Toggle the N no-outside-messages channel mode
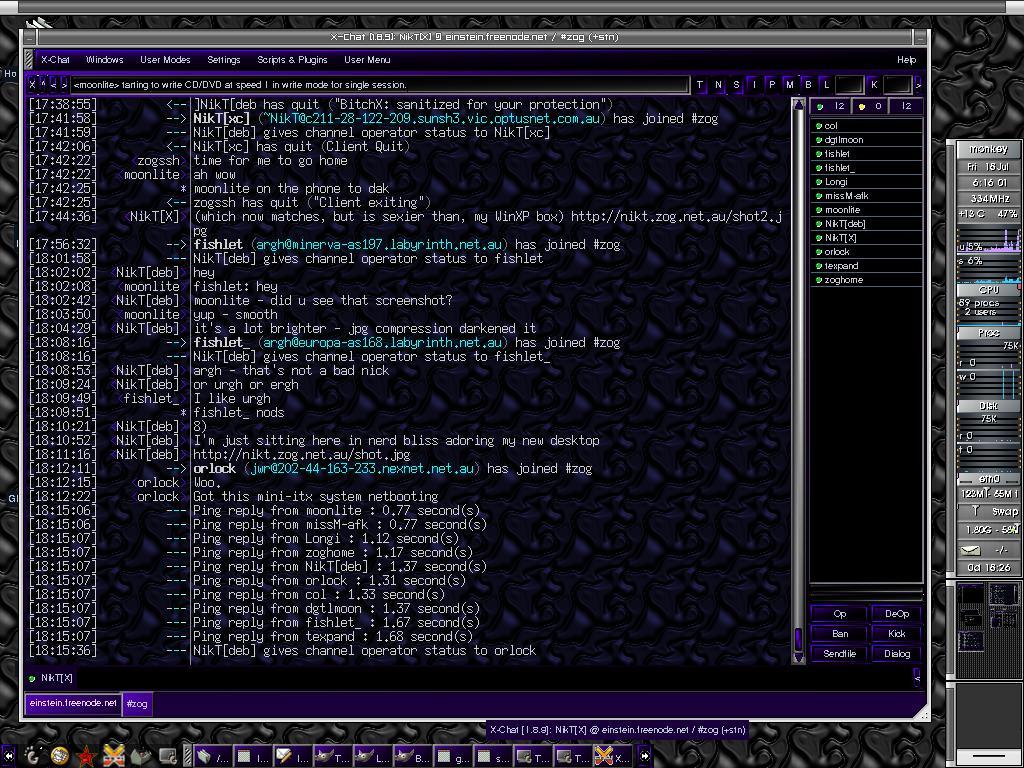Image resolution: width=1024 pixels, height=768 pixels. (x=718, y=85)
